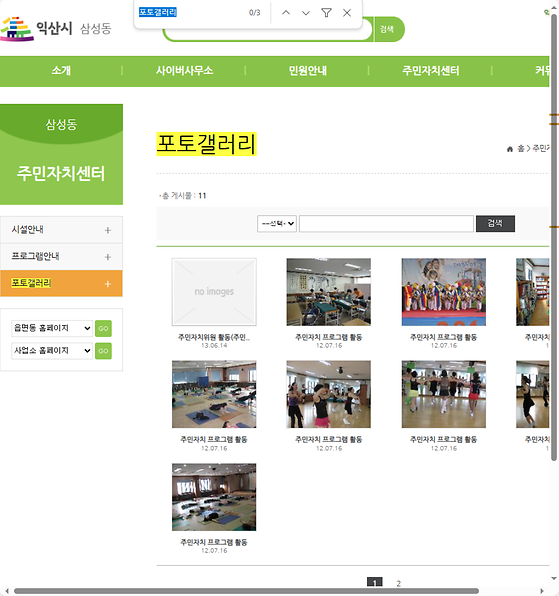Viewport: 559px width, 596px height.
Task: Expand the 시설안내 plus icon
Action: pos(108,230)
